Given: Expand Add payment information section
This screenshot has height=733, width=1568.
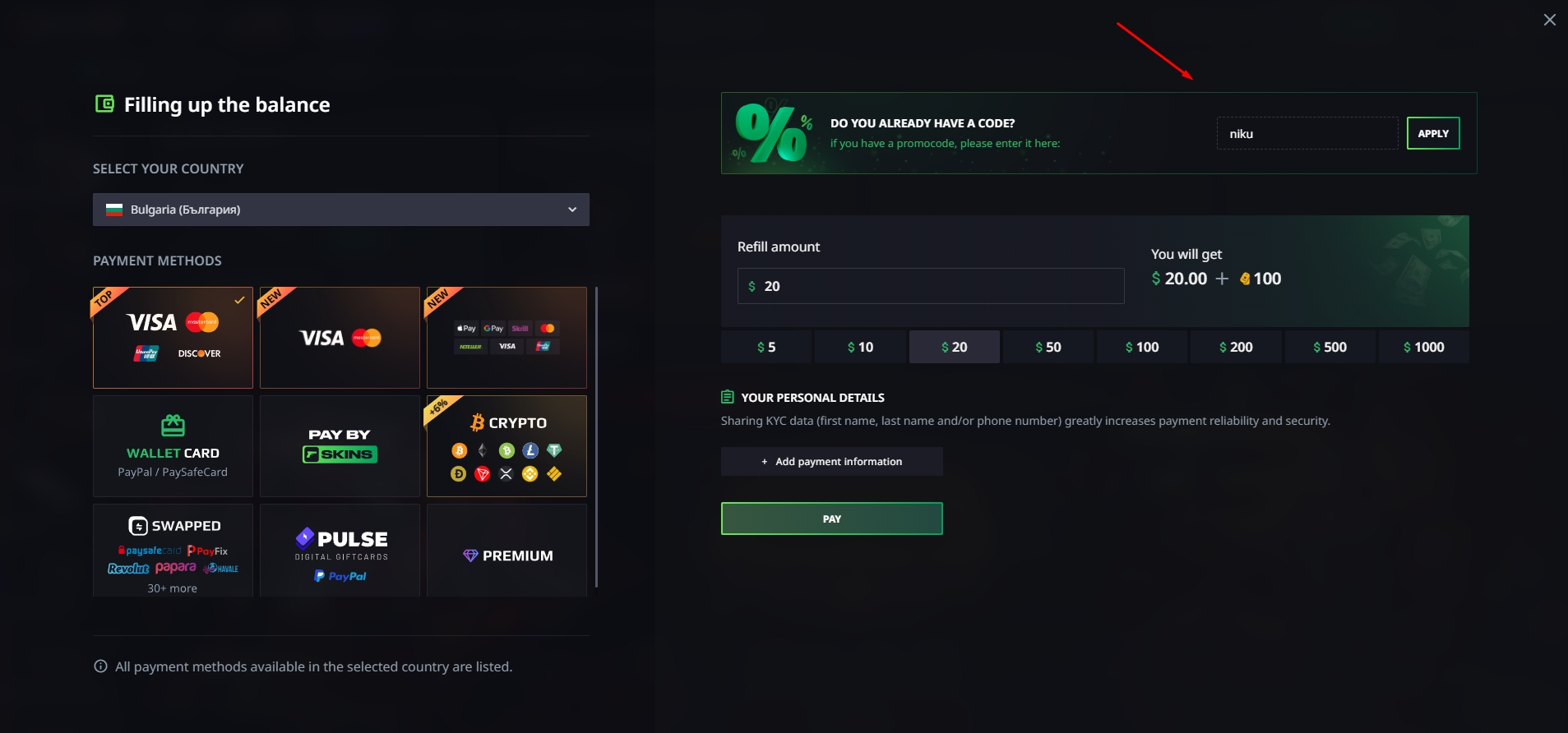Looking at the screenshot, I should pyautogui.click(x=832, y=462).
